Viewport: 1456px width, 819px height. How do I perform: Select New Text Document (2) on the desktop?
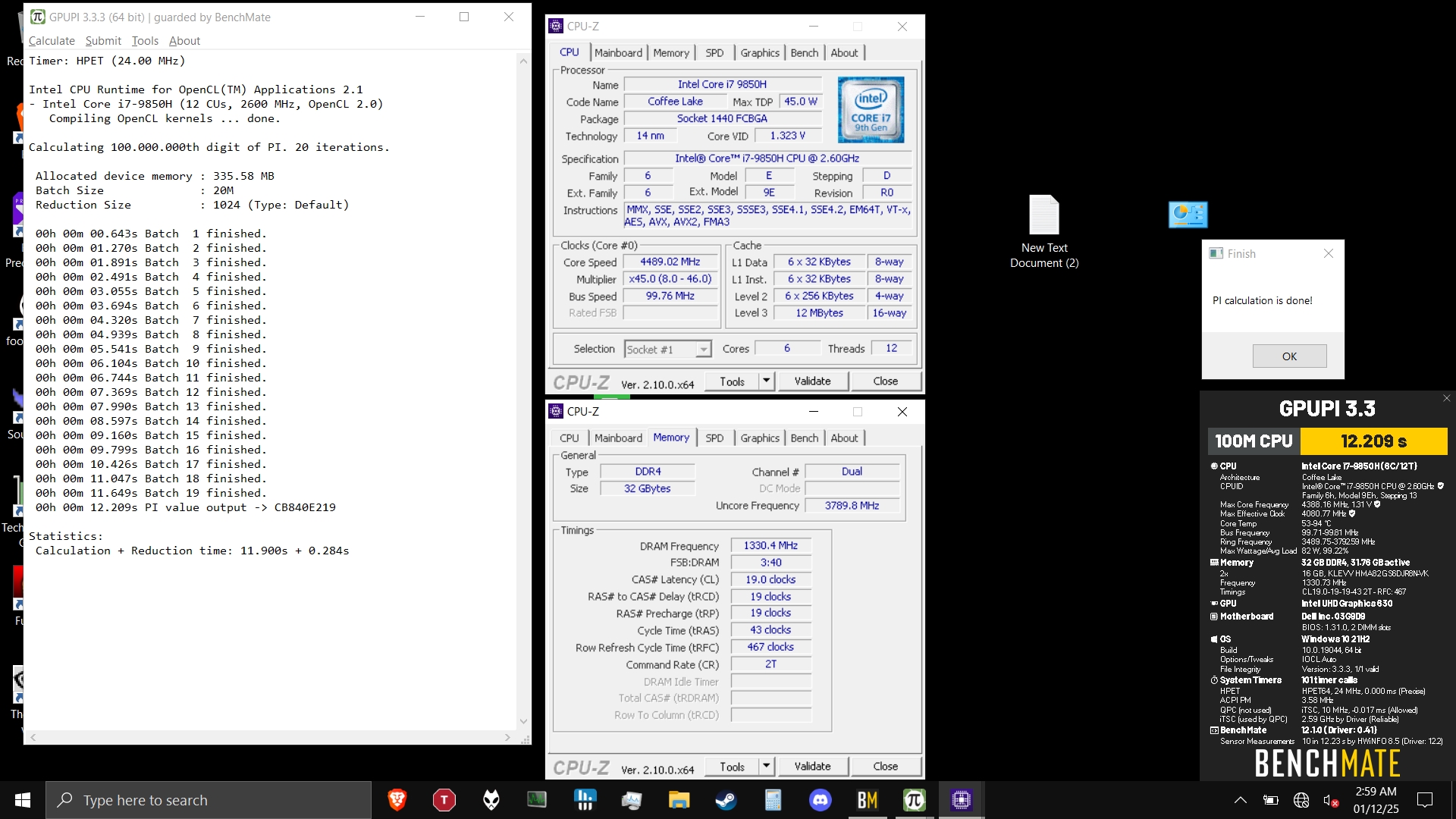point(1044,232)
